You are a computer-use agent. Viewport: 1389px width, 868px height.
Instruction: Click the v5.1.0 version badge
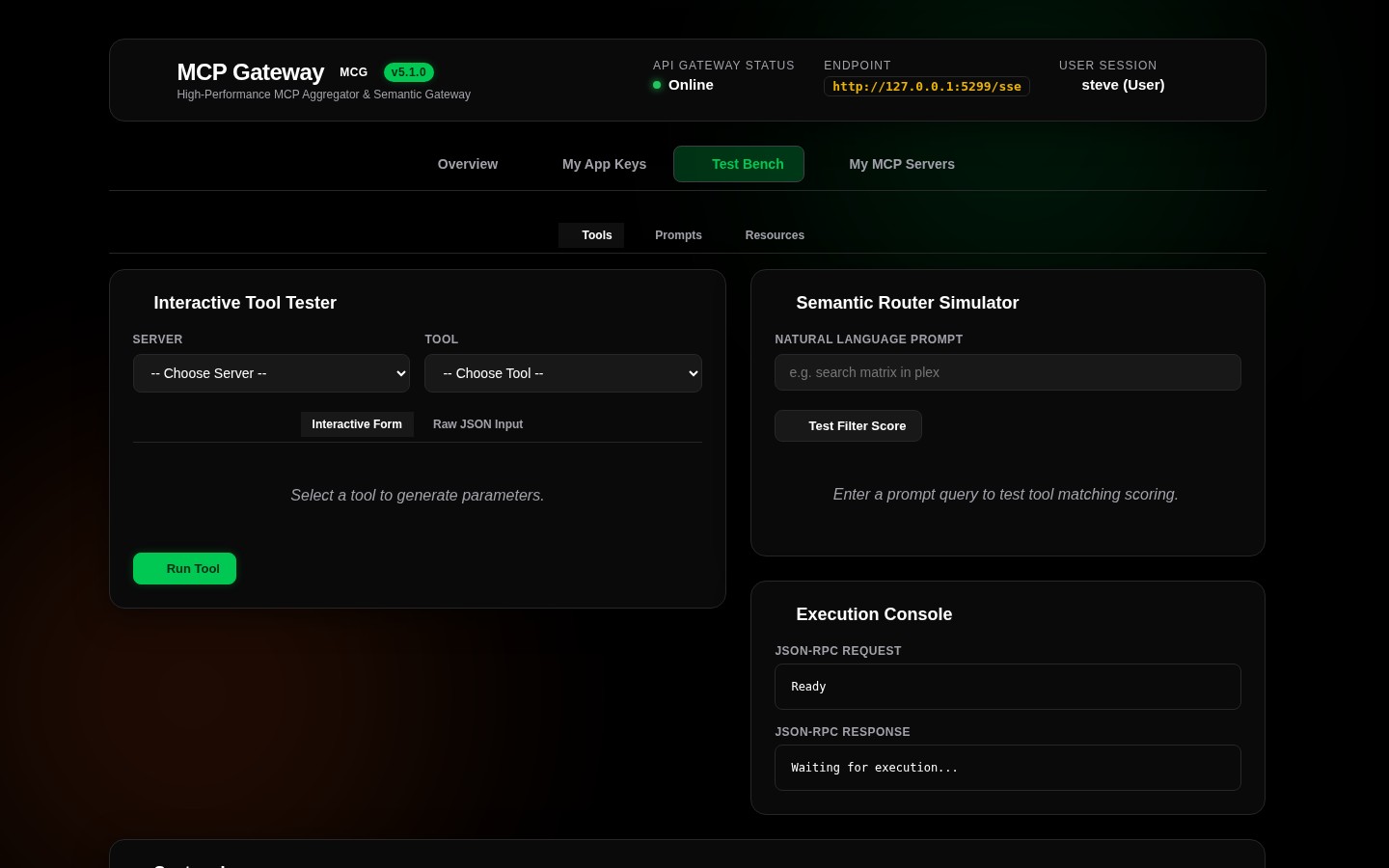(x=409, y=72)
